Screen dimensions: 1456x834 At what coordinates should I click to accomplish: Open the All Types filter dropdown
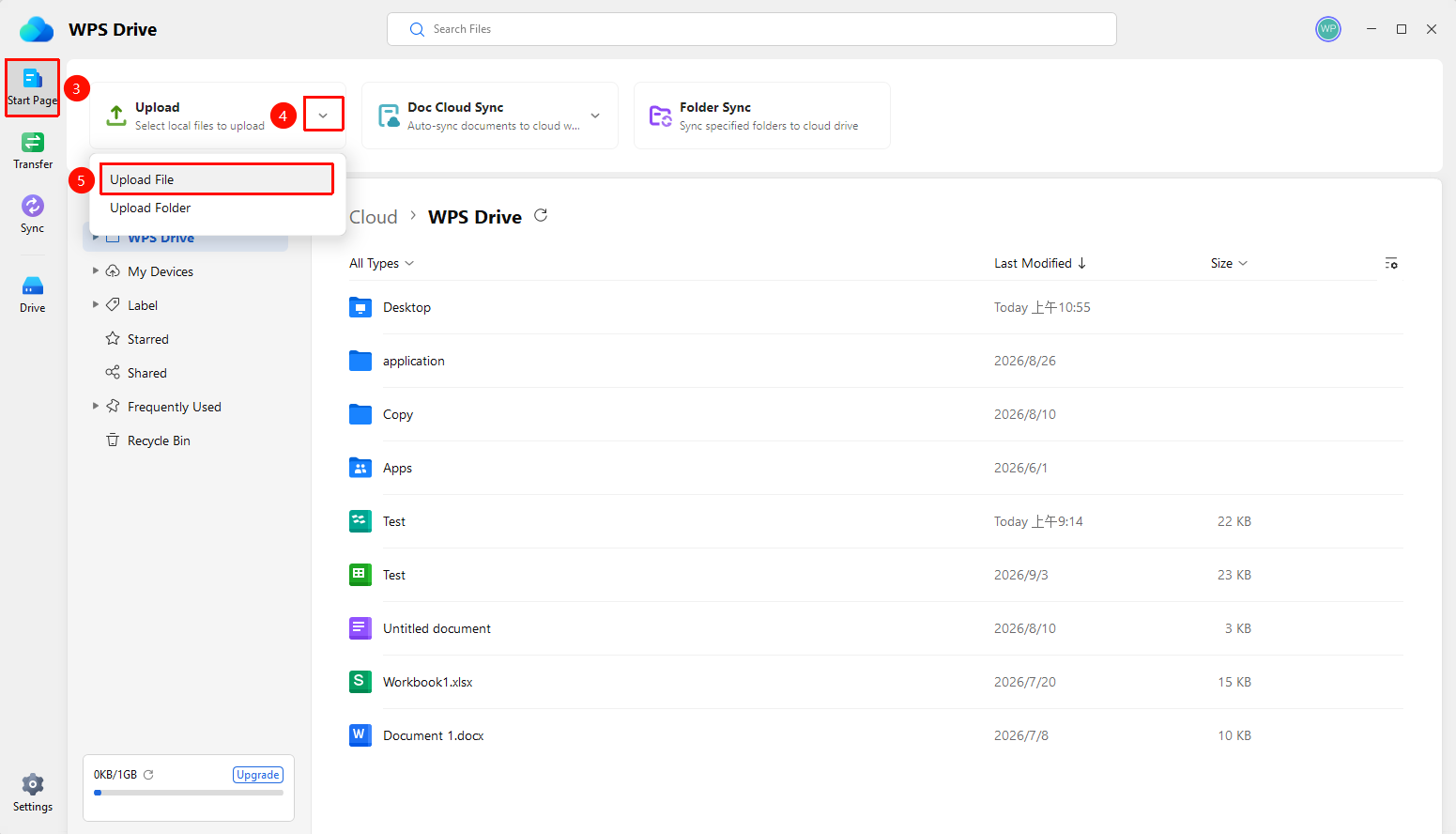click(x=381, y=264)
